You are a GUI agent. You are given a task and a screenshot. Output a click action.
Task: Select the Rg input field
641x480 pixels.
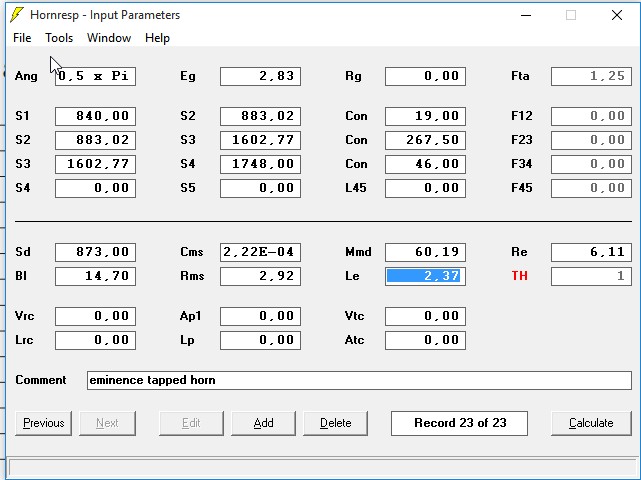click(x=425, y=76)
